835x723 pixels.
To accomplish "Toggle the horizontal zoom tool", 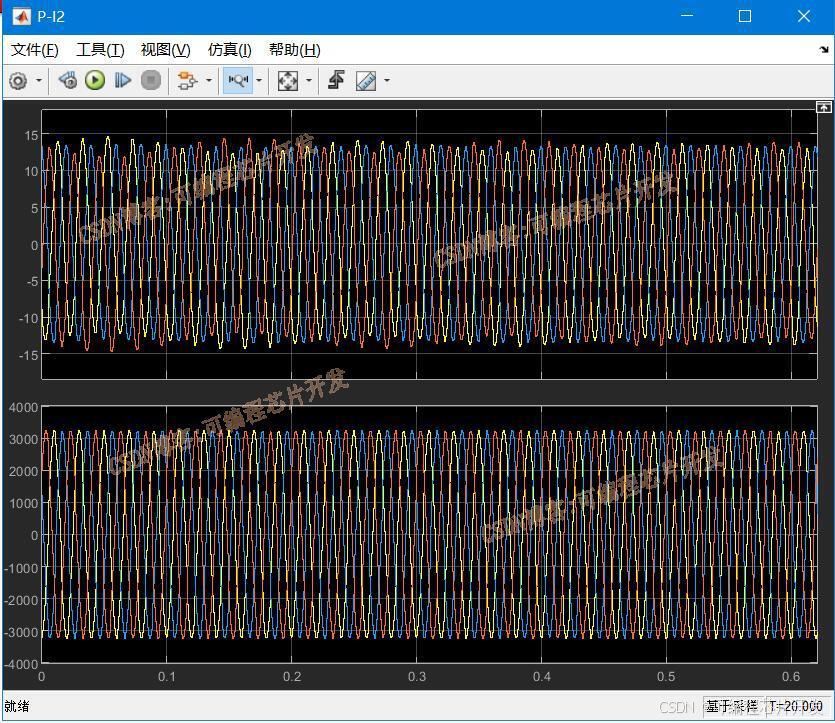I will [238, 81].
